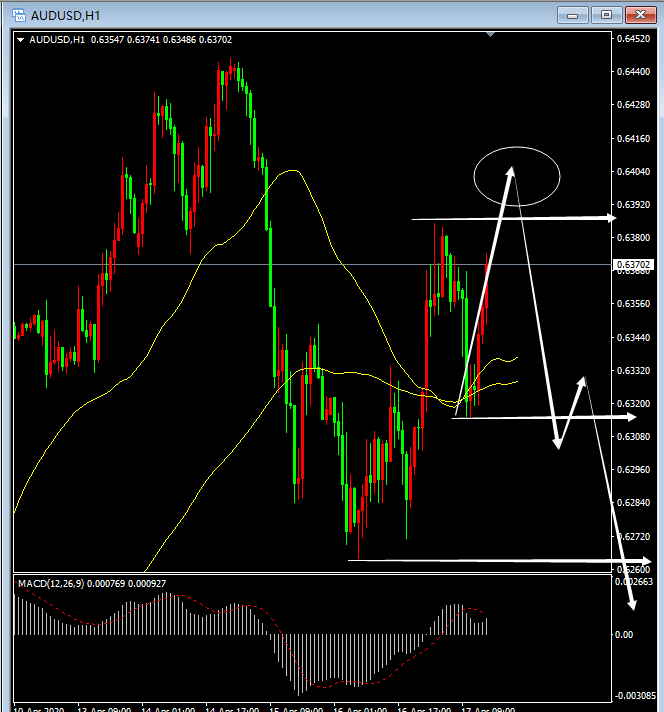
Task: Click the 0.62840 price scale label
Action: (x=634, y=503)
